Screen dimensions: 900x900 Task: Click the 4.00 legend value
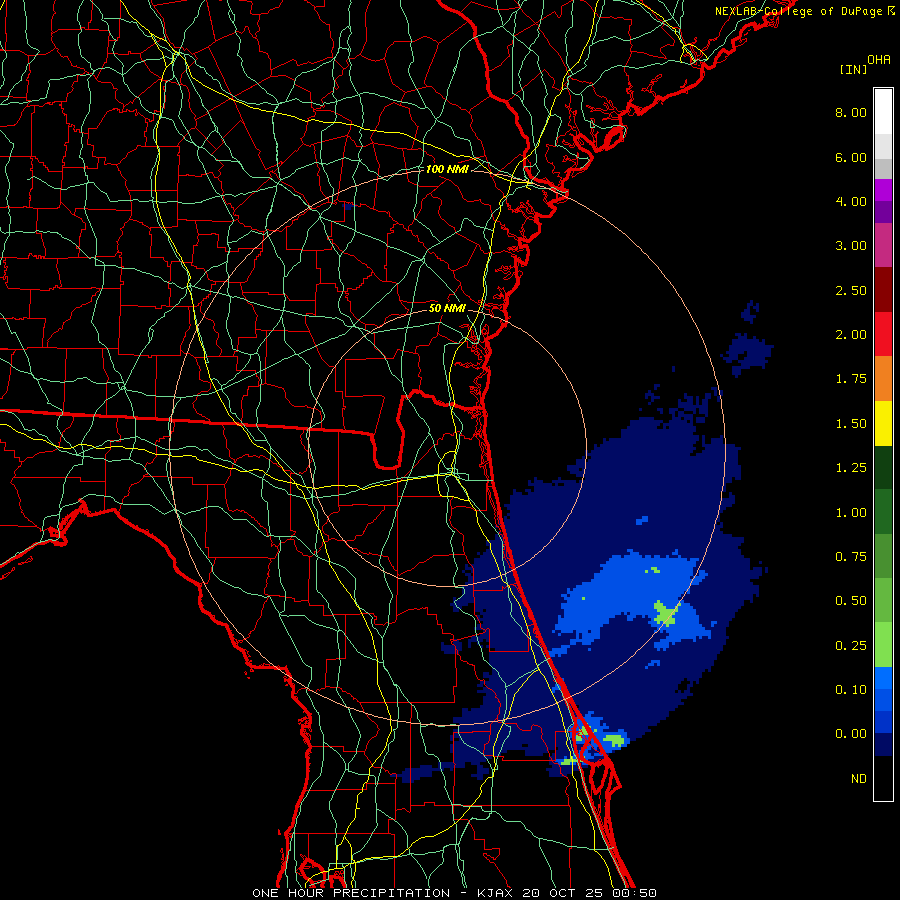pos(851,201)
